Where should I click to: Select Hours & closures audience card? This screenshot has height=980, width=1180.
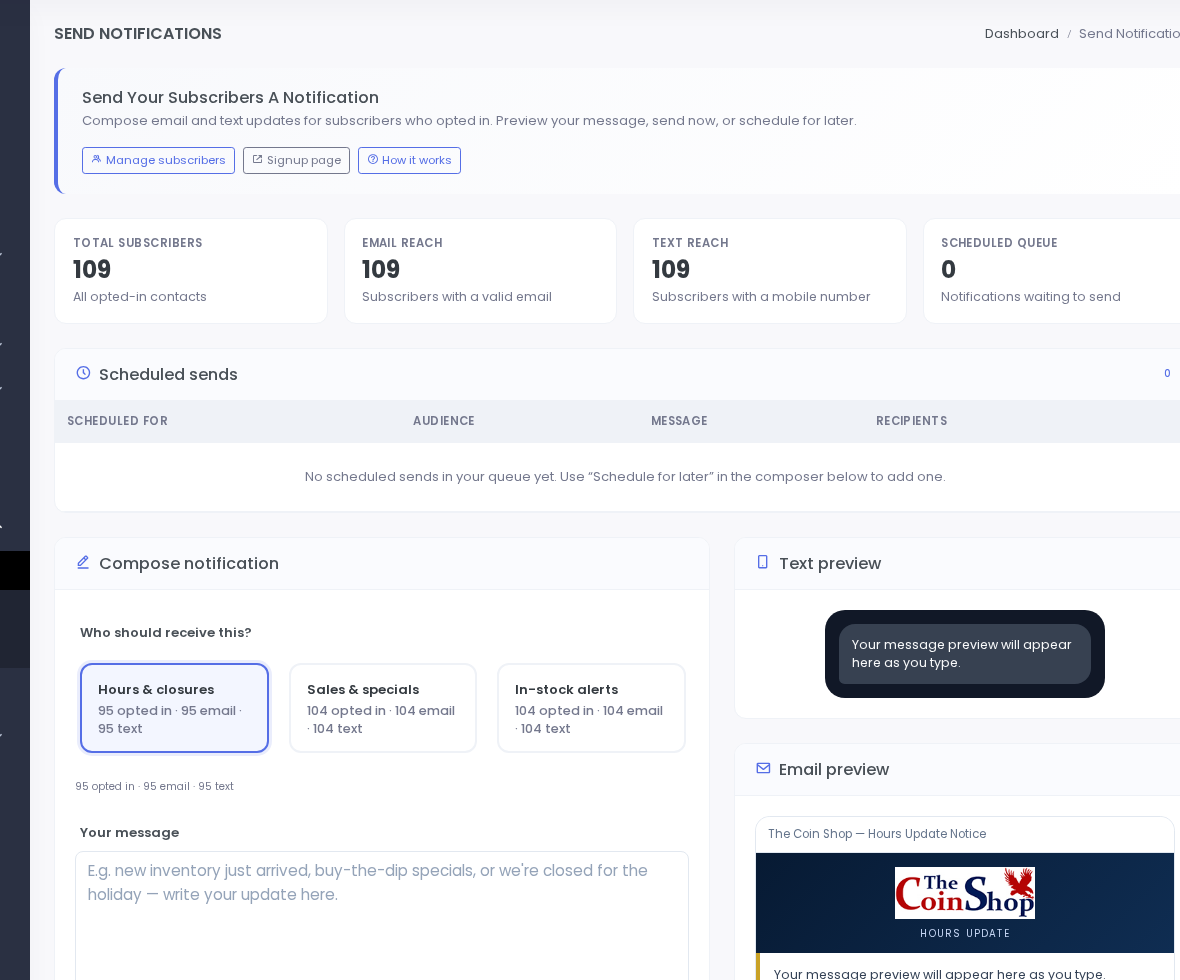pyautogui.click(x=175, y=708)
